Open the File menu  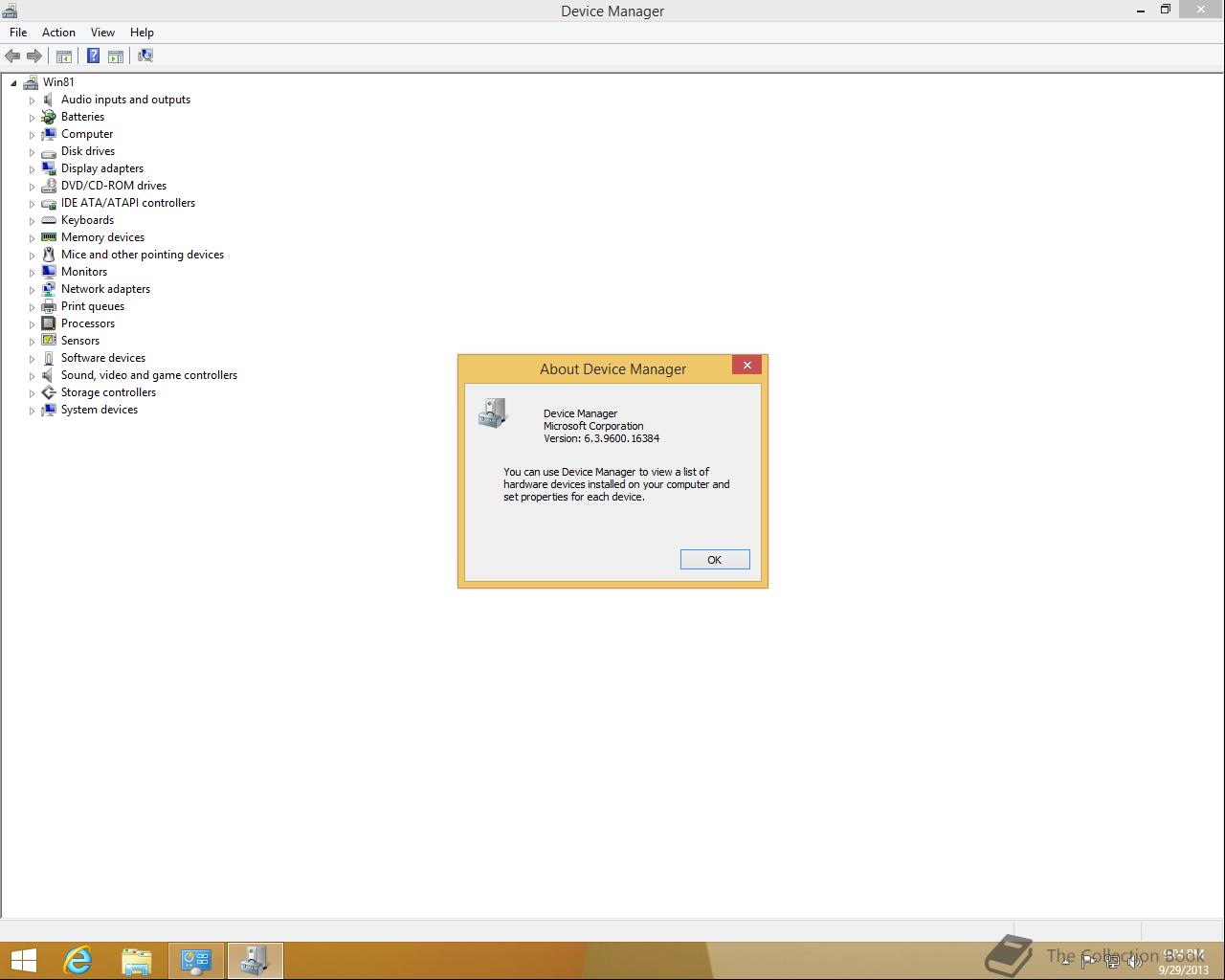click(x=18, y=33)
